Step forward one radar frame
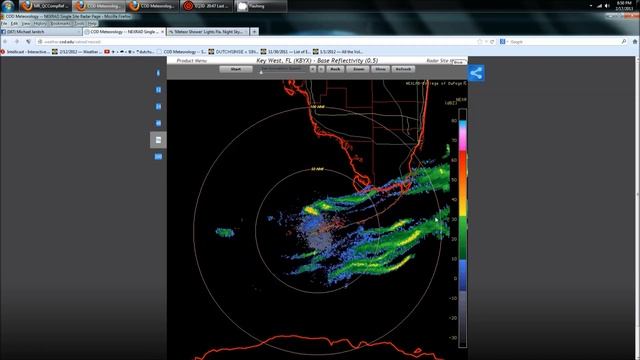The width and height of the screenshot is (640, 360). 321,69
